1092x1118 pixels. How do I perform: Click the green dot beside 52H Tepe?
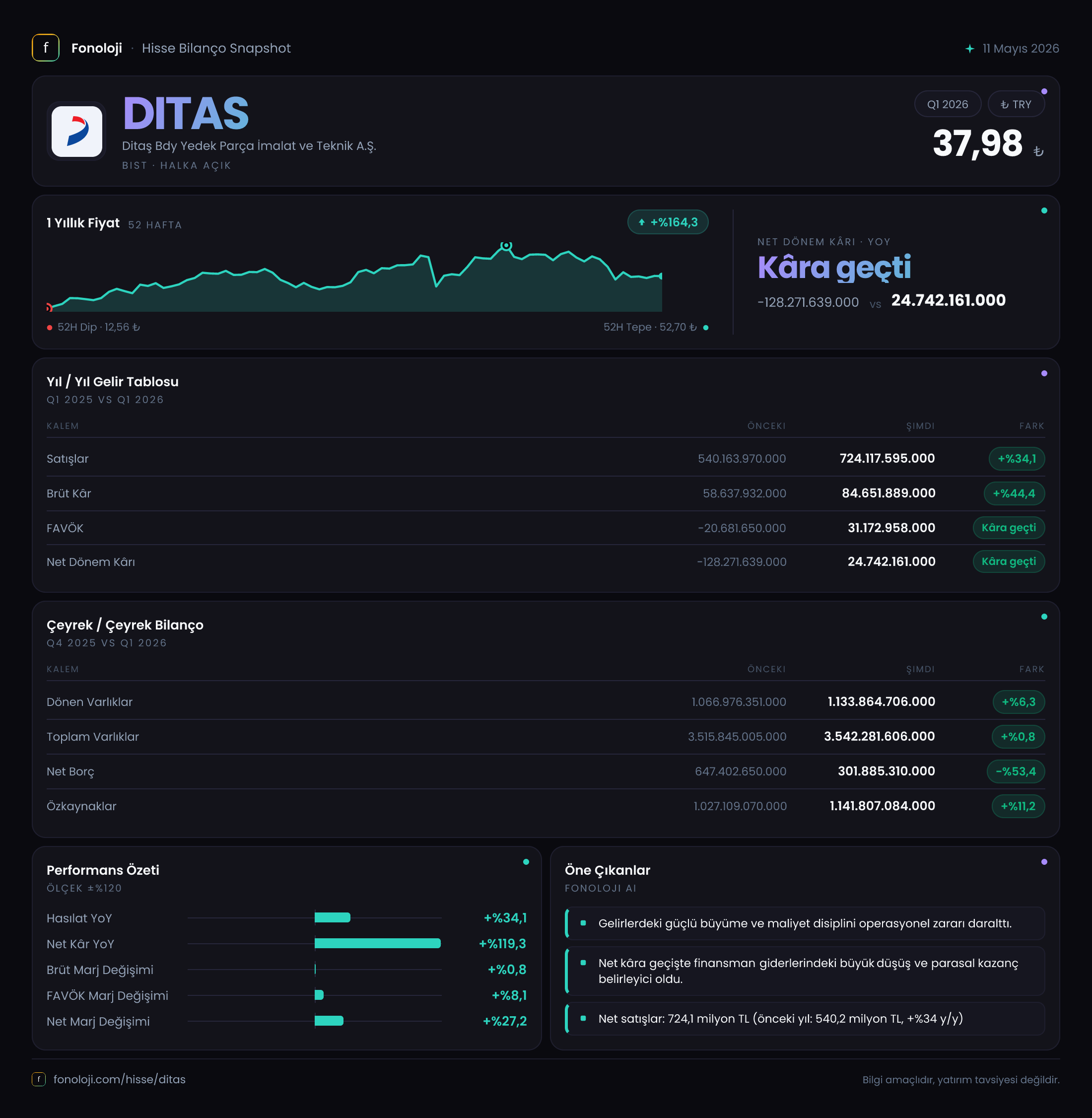(705, 328)
